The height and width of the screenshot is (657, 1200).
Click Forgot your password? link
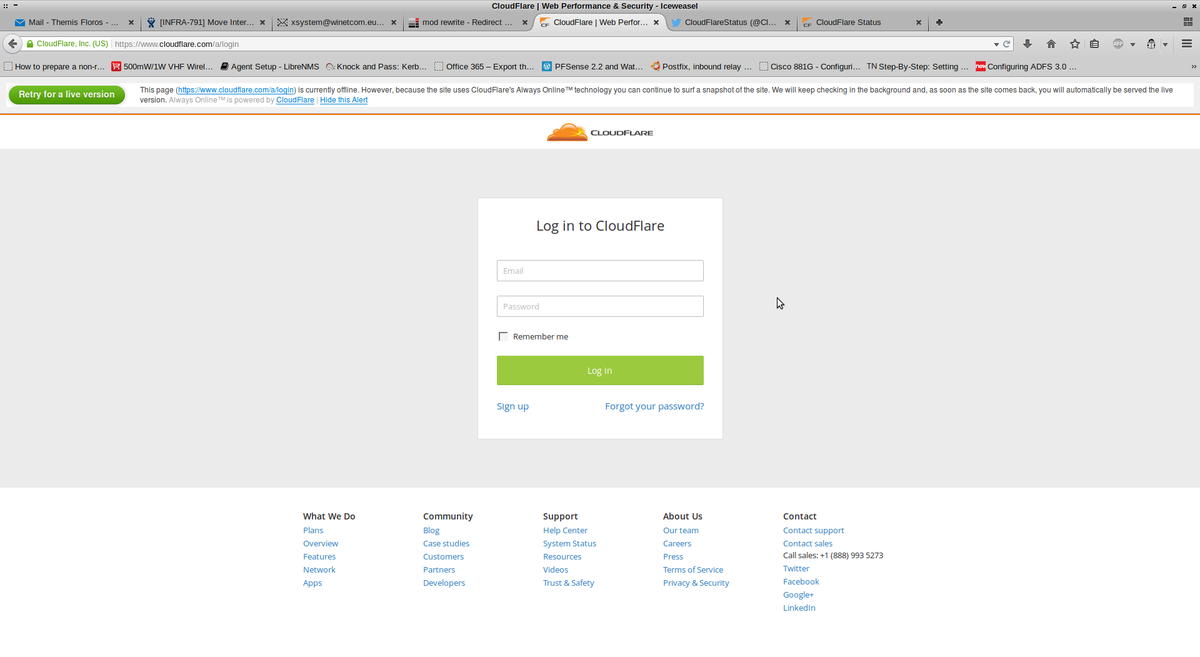(x=654, y=407)
